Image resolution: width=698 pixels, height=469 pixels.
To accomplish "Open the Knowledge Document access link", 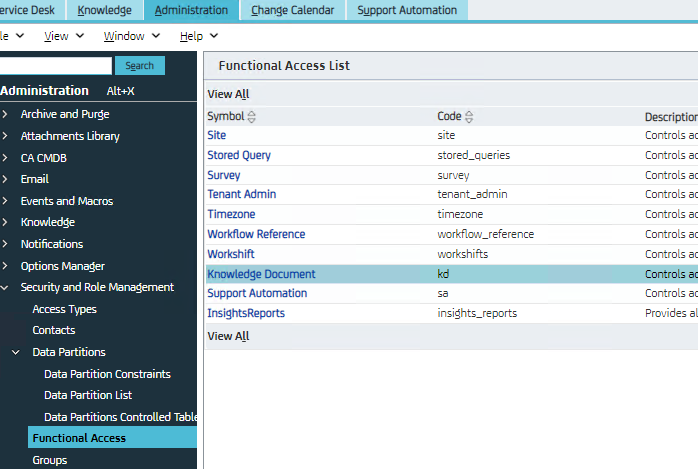I will 261,274.
